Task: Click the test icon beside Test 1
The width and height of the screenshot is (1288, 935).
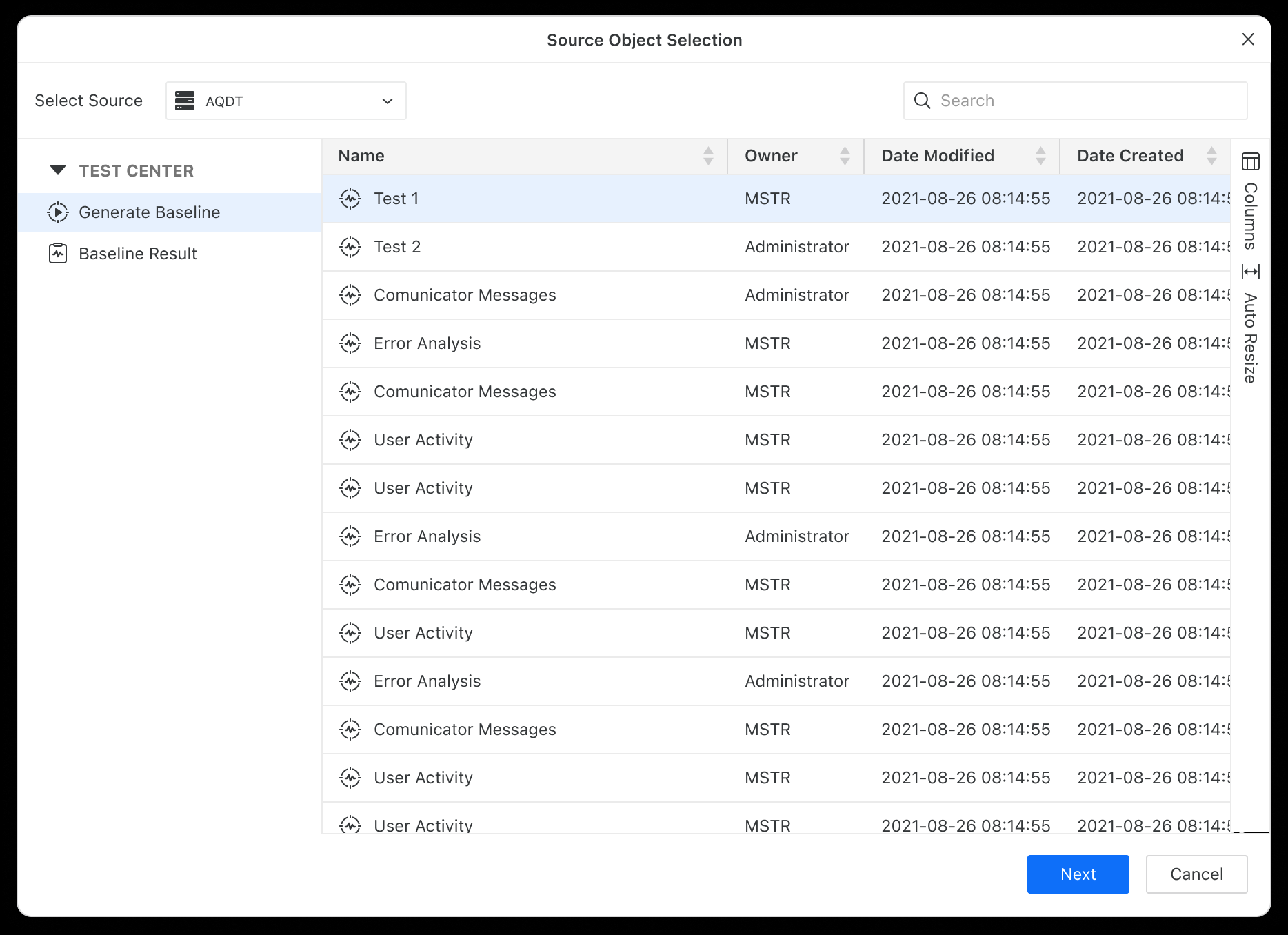Action: coord(350,199)
